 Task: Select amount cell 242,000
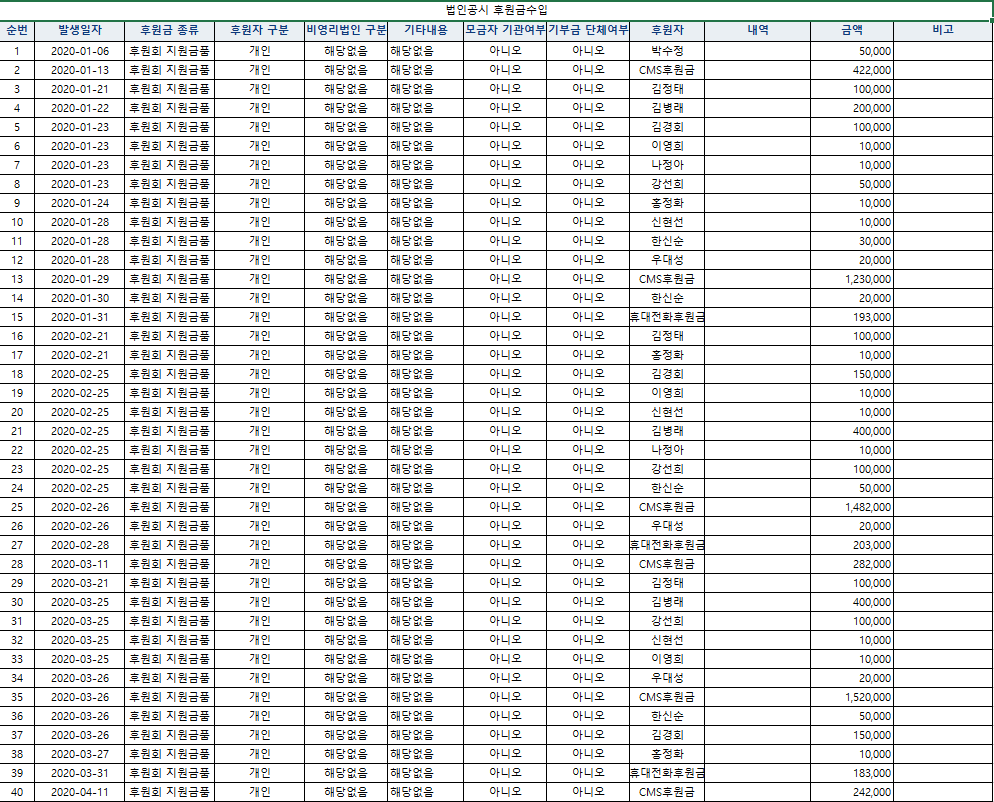click(x=852, y=792)
